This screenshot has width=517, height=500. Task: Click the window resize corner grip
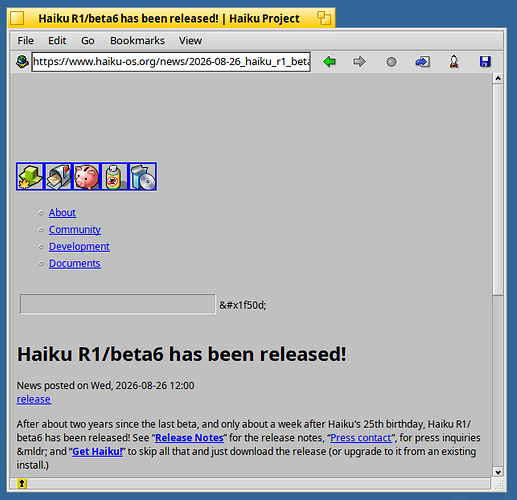pos(499,485)
